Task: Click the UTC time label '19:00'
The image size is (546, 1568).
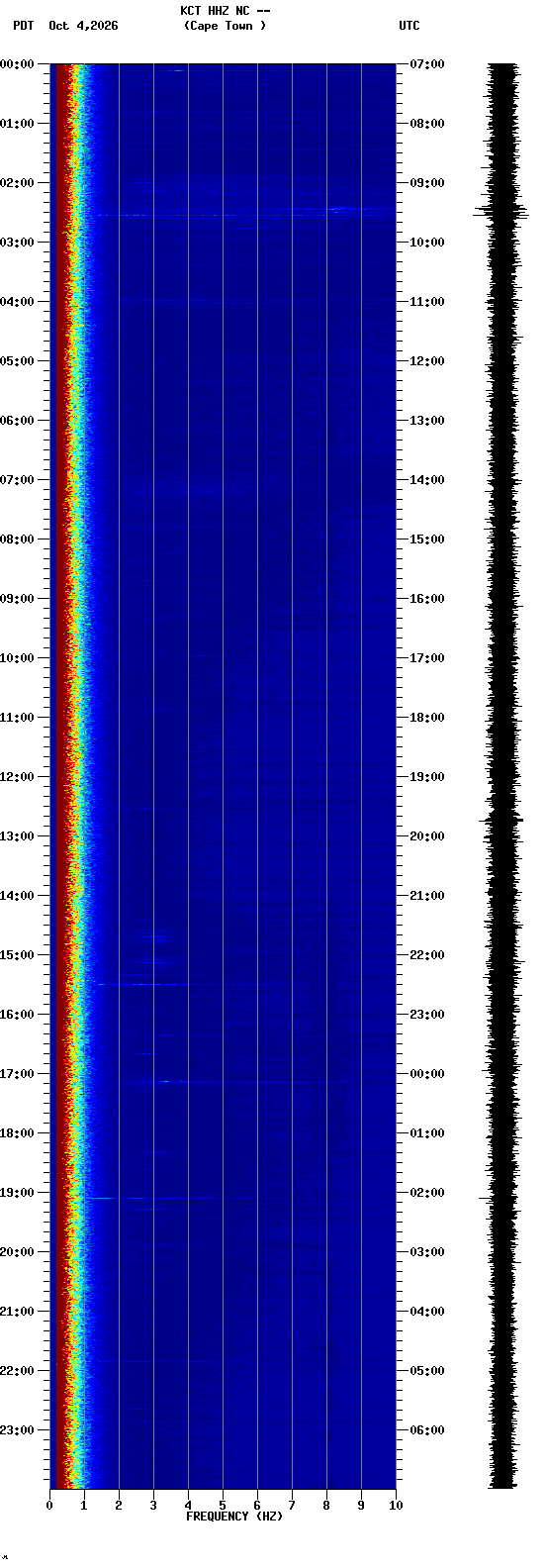Action: [x=427, y=777]
